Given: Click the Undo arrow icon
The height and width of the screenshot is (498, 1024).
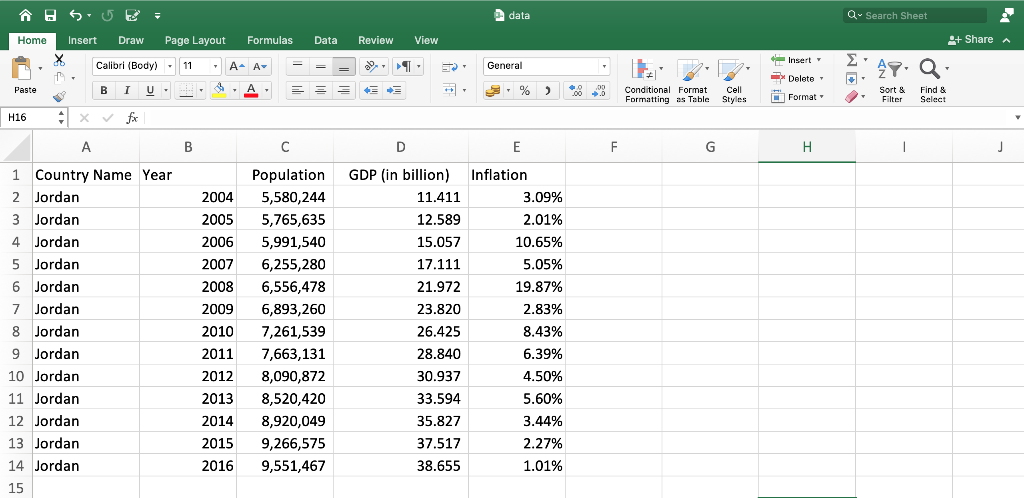Looking at the screenshot, I should pos(76,15).
